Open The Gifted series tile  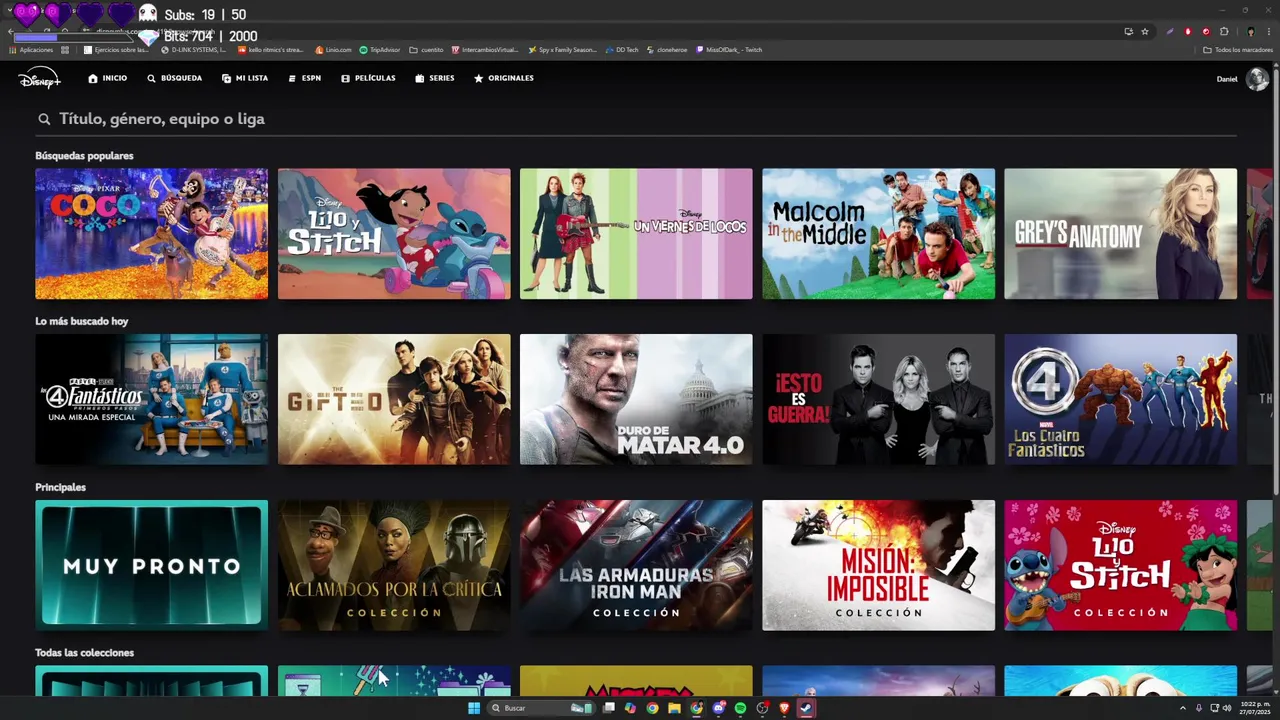394,399
